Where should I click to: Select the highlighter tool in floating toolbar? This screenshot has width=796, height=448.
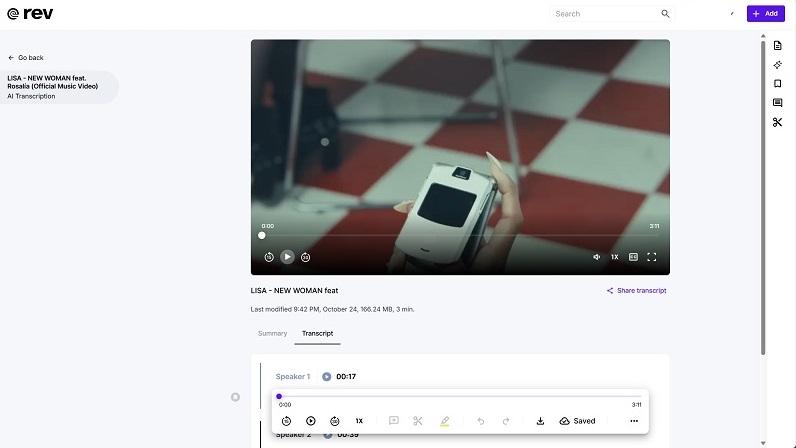pos(444,421)
